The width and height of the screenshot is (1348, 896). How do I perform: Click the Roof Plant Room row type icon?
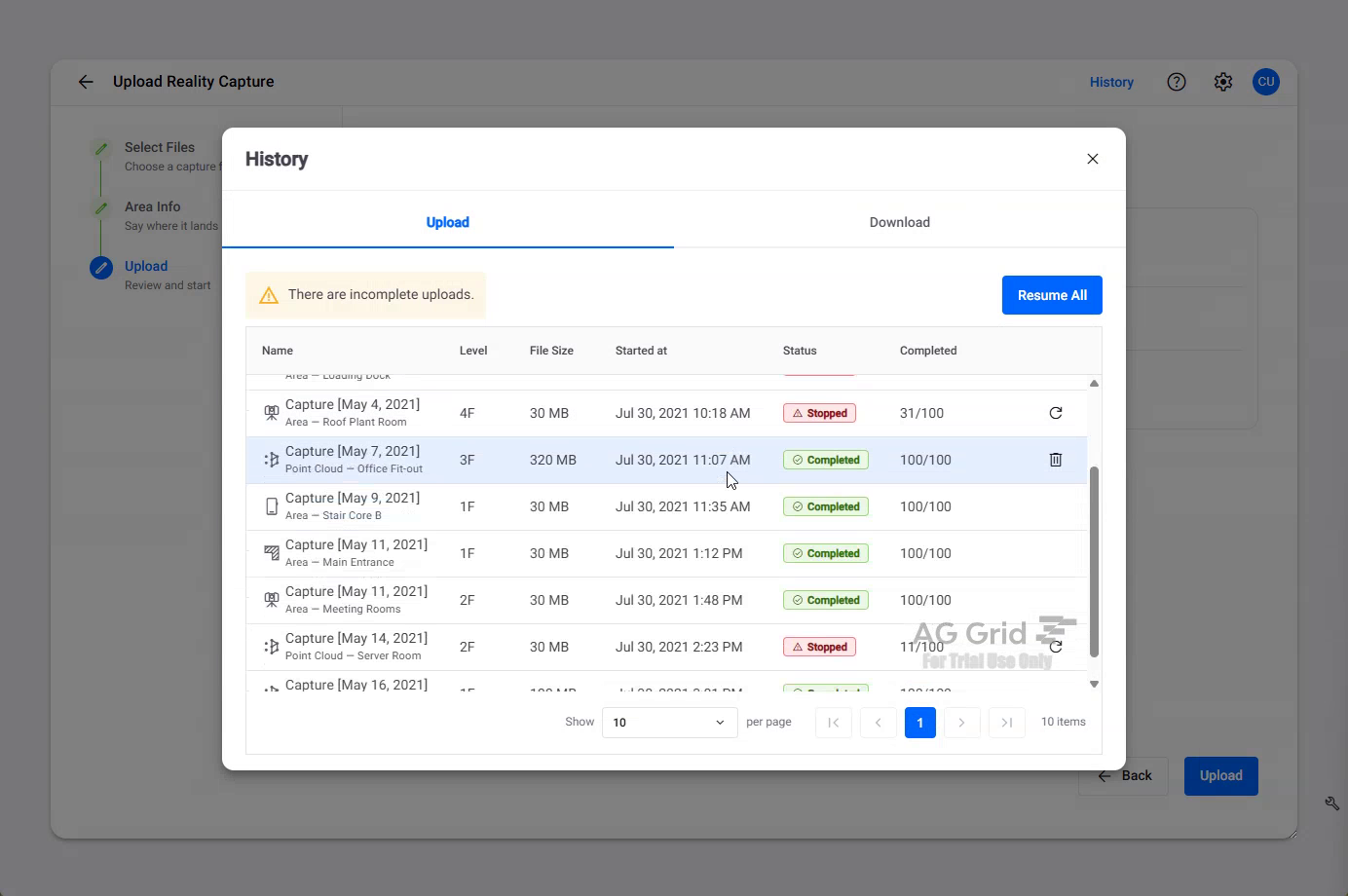[x=272, y=413]
